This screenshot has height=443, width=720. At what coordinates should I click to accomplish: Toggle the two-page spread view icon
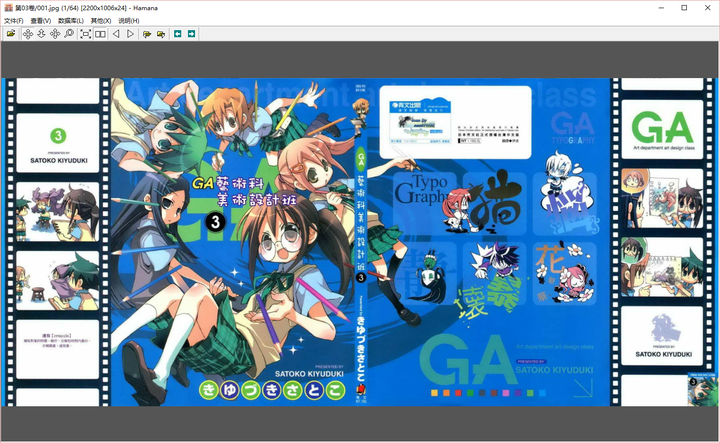click(x=100, y=34)
